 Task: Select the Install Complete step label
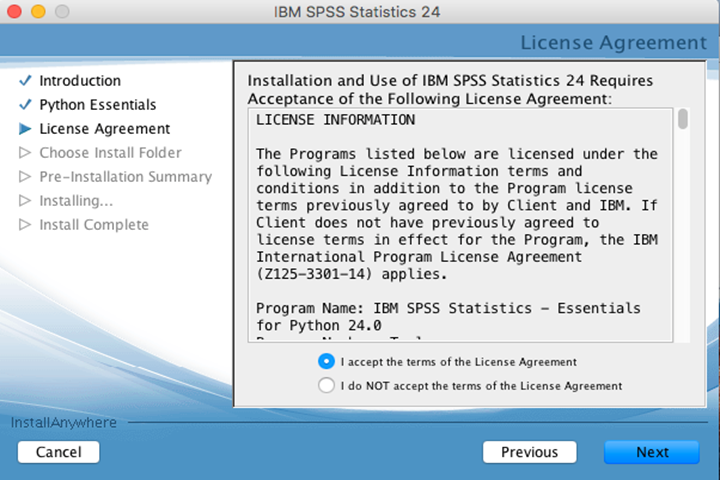coord(94,225)
